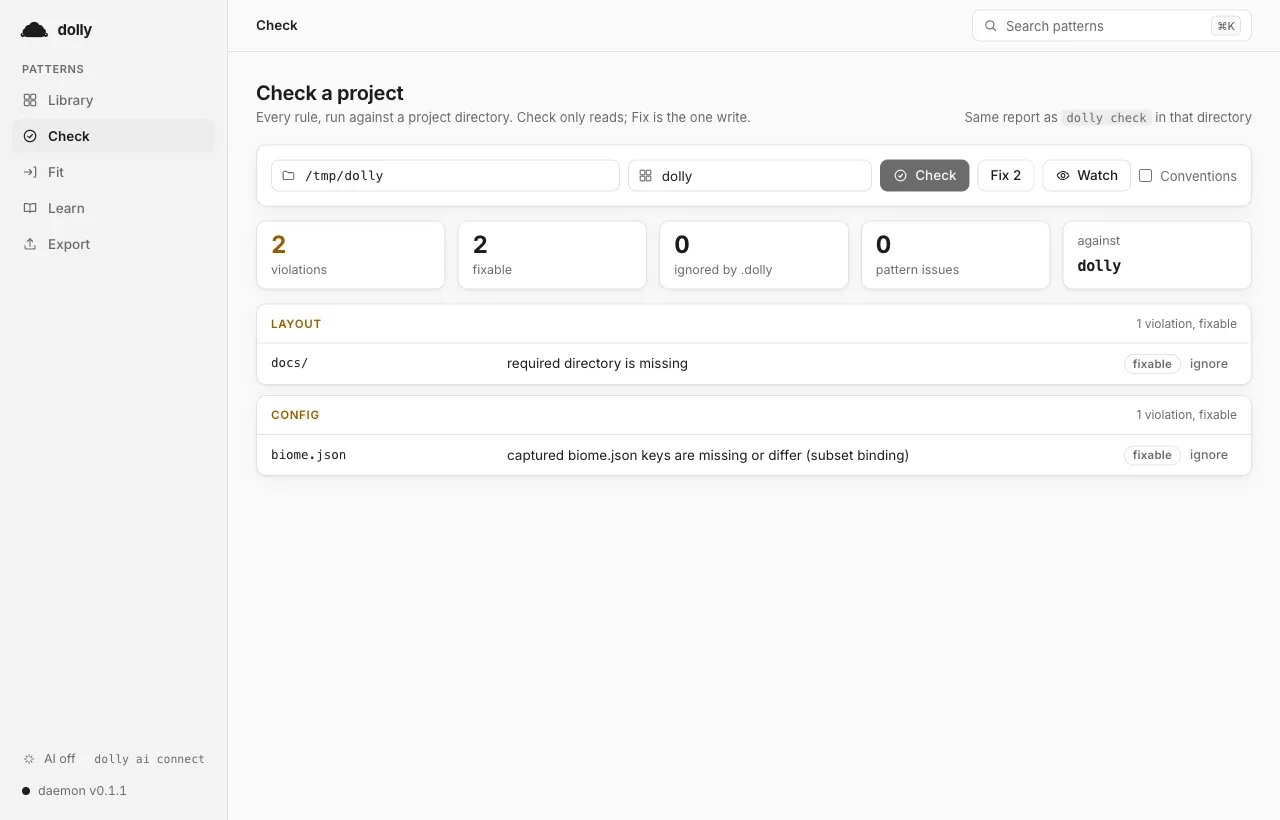Screen dimensions: 1280x820
Task: Click the AI off sparkle icon
Action: tap(29, 759)
